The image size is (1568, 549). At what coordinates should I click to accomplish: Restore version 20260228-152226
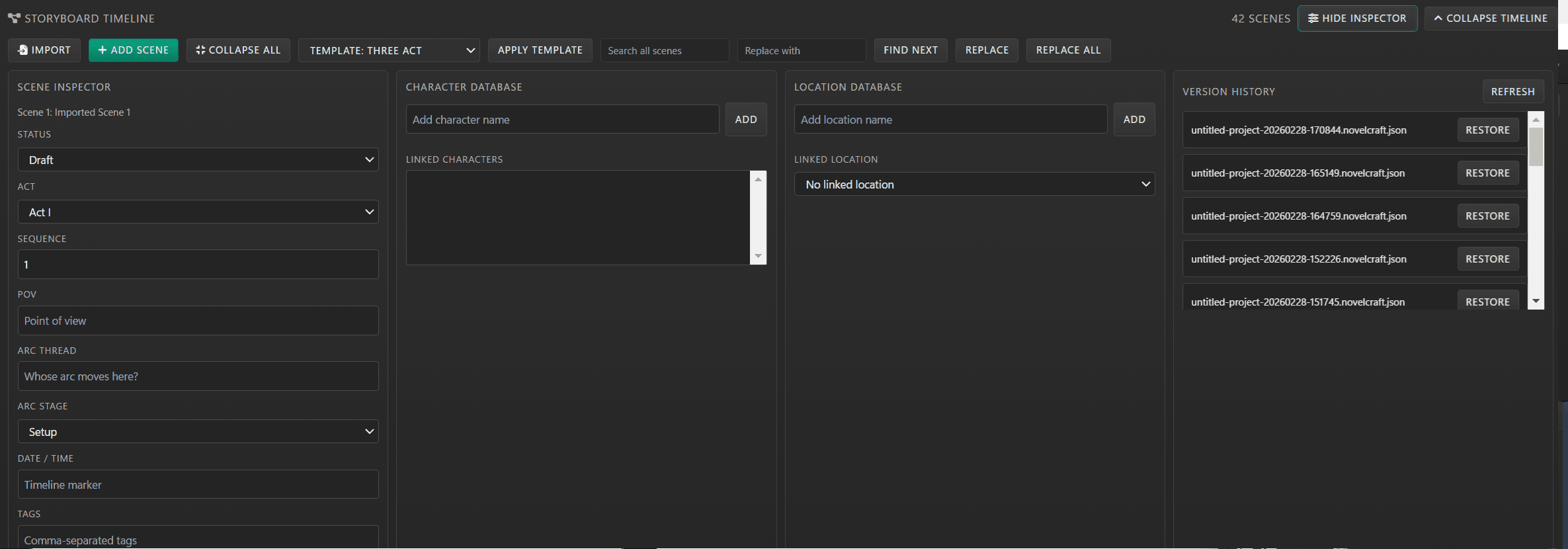click(x=1488, y=259)
